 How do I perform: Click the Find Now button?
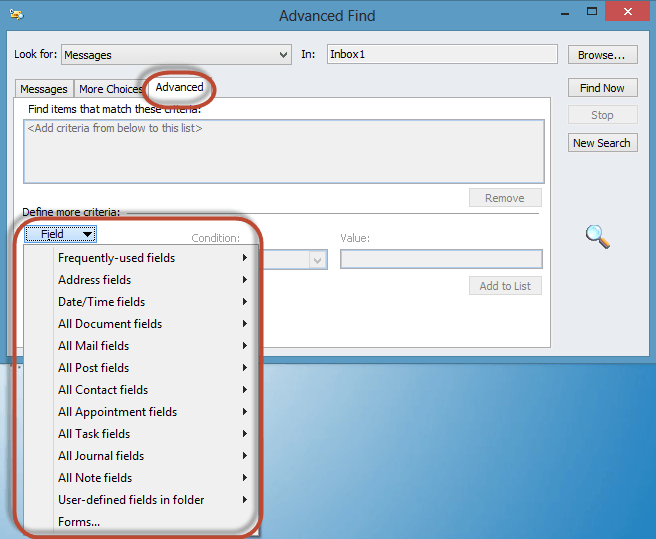coord(602,88)
